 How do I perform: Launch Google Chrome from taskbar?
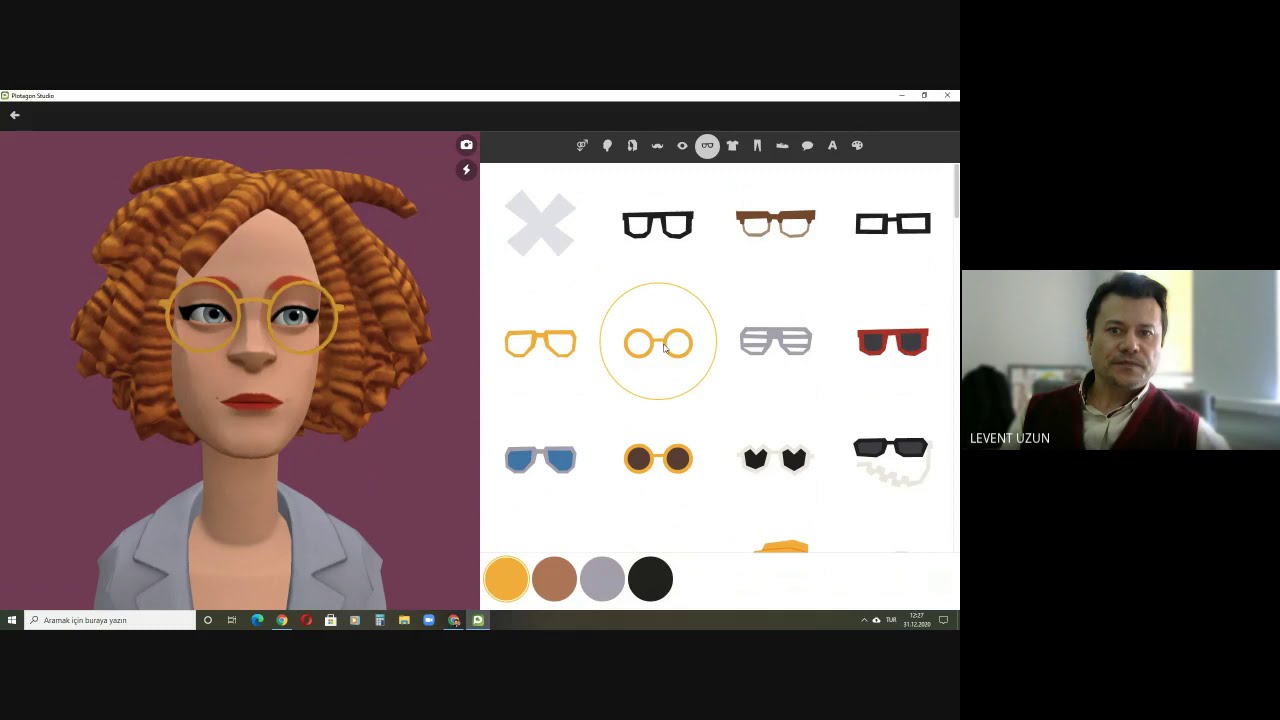[282, 620]
